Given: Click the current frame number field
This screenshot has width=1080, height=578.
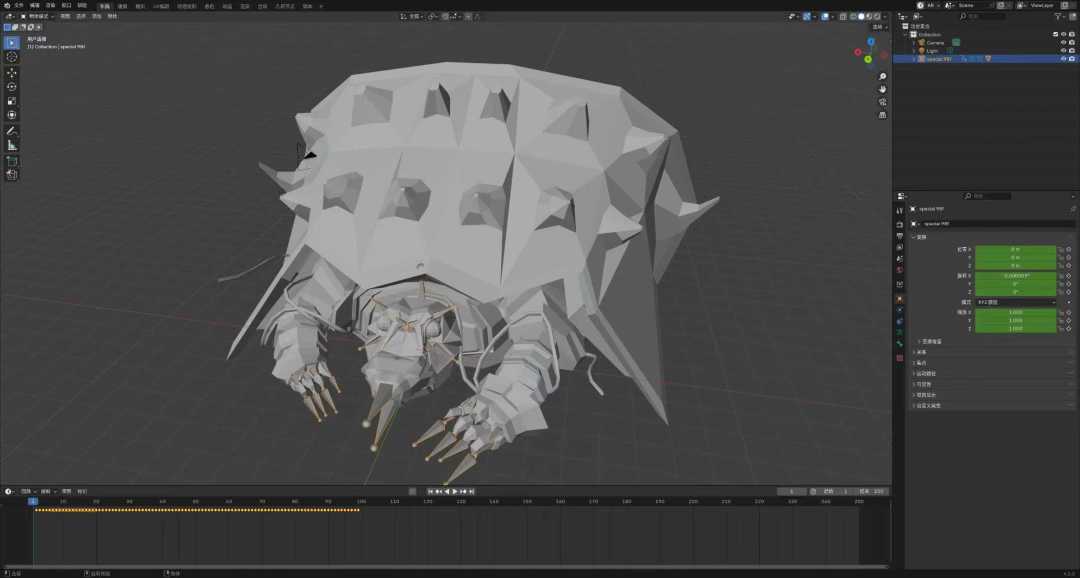Looking at the screenshot, I should pyautogui.click(x=792, y=491).
